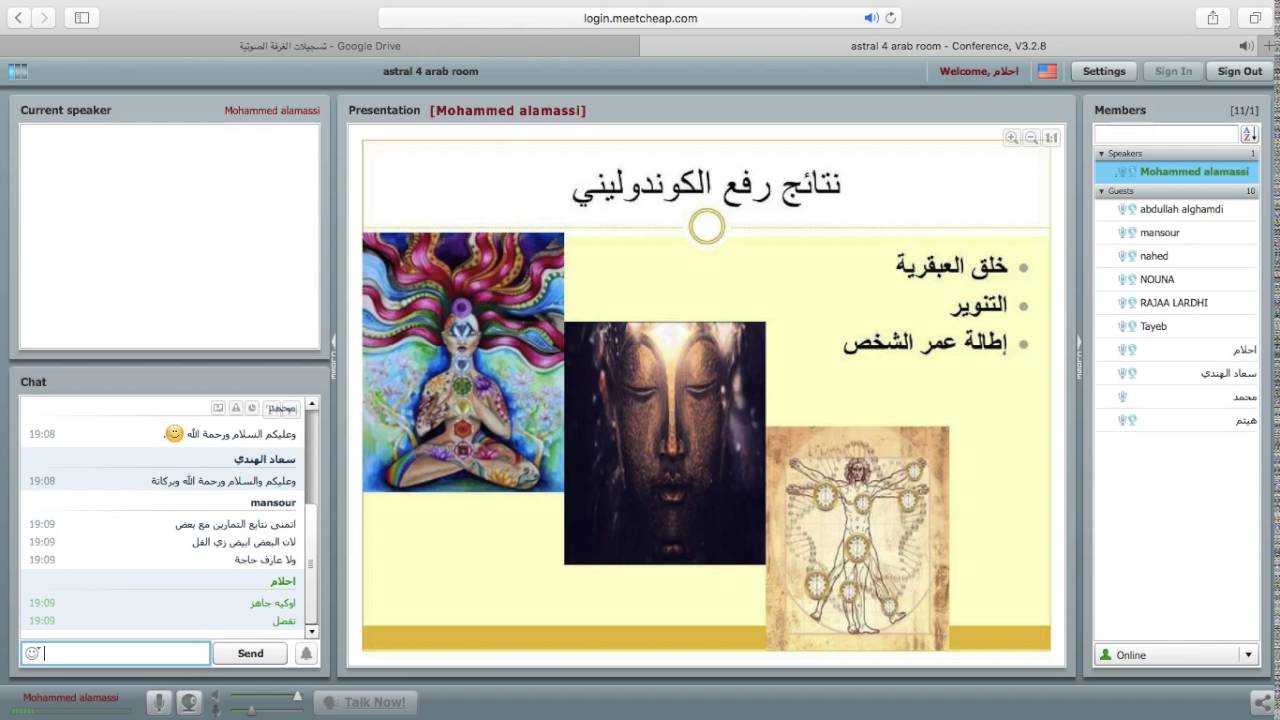Click the chat toolbar clock icon
The image size is (1280, 720).
tap(252, 407)
